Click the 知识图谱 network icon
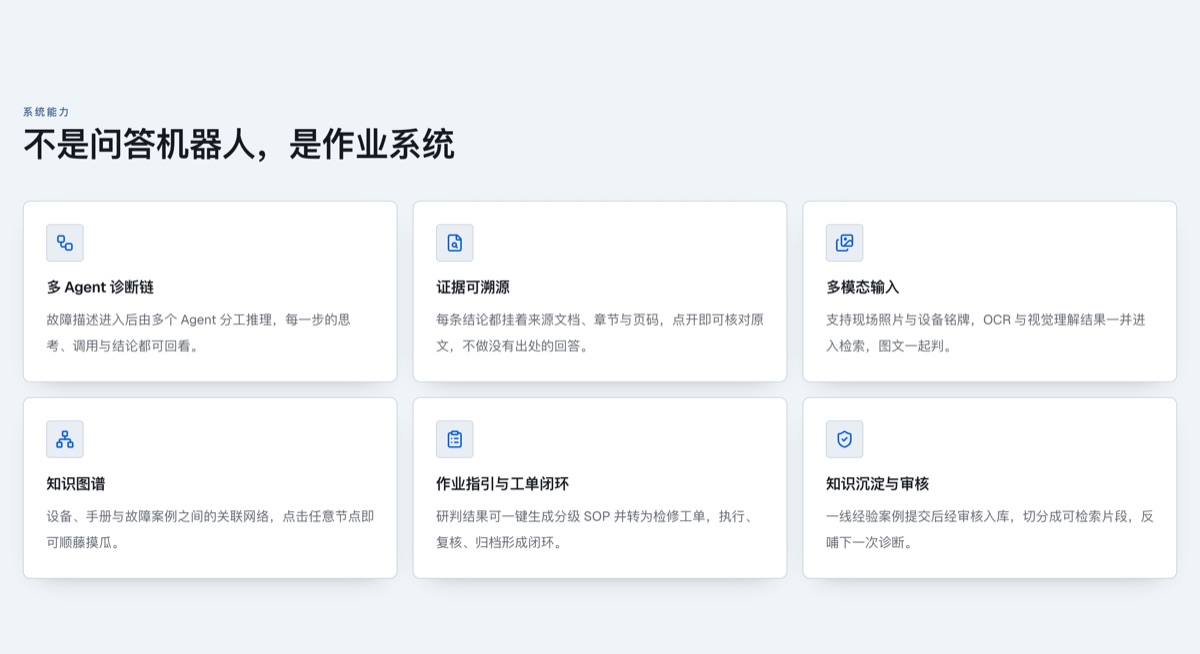 point(65,439)
